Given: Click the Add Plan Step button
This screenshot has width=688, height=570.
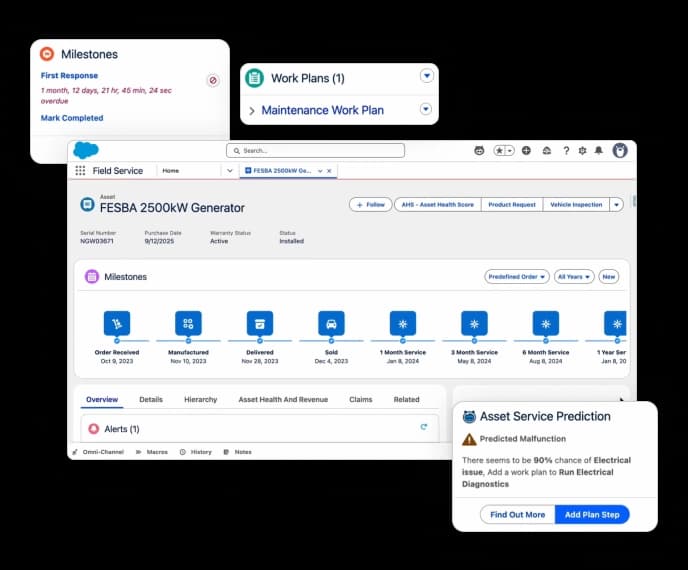Looking at the screenshot, I should point(592,514).
